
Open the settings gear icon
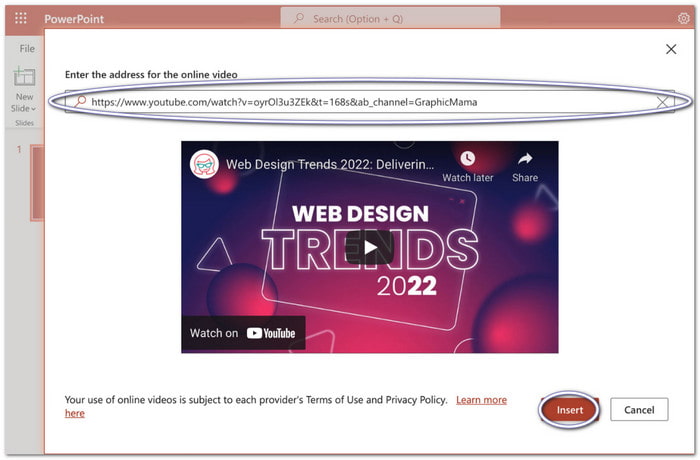coord(683,18)
